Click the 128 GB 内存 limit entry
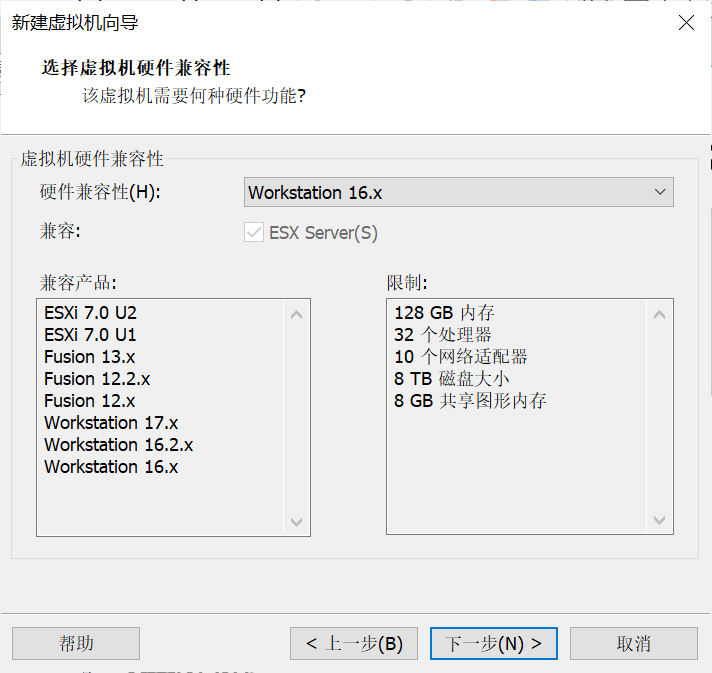The image size is (712, 673). tap(444, 313)
